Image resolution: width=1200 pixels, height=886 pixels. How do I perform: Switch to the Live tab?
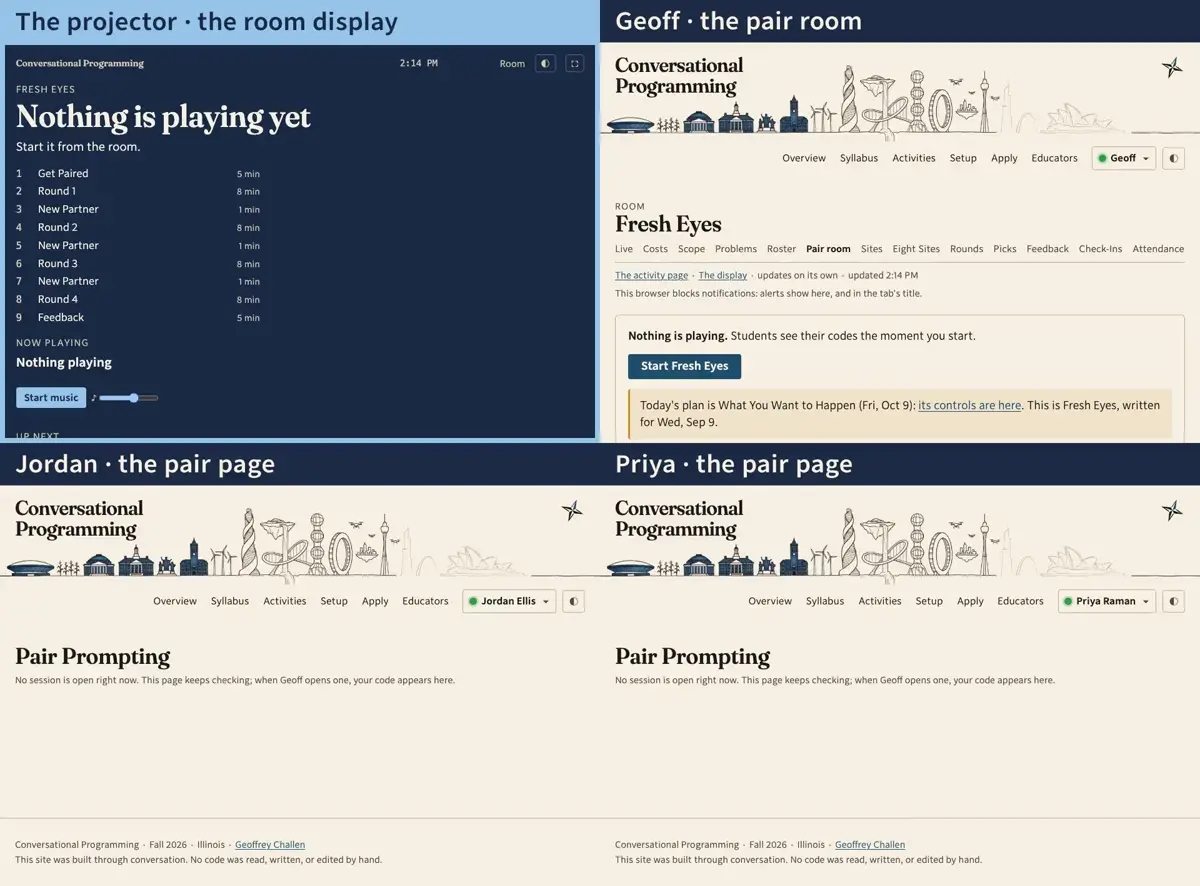tap(624, 249)
